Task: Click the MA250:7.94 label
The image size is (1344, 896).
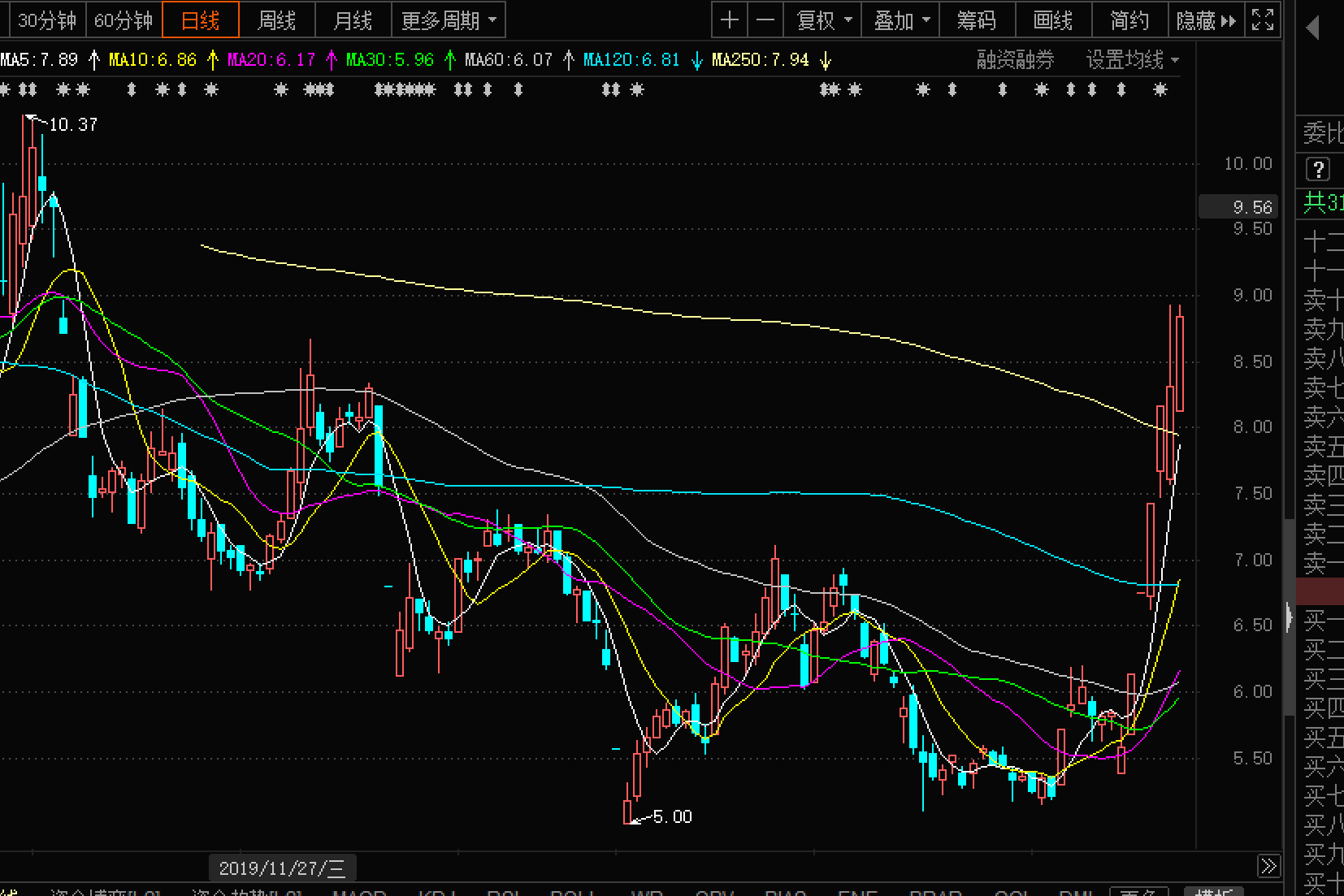Action: coord(761,60)
